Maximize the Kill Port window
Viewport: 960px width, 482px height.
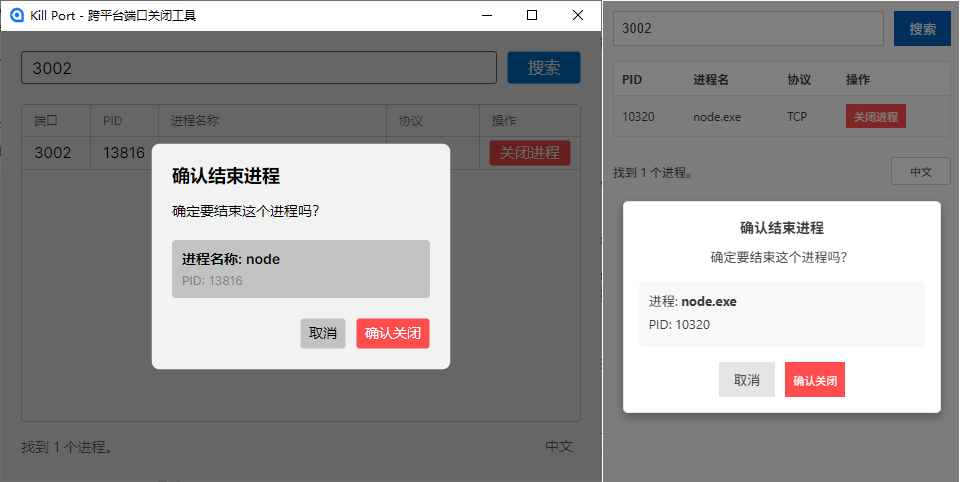532,15
